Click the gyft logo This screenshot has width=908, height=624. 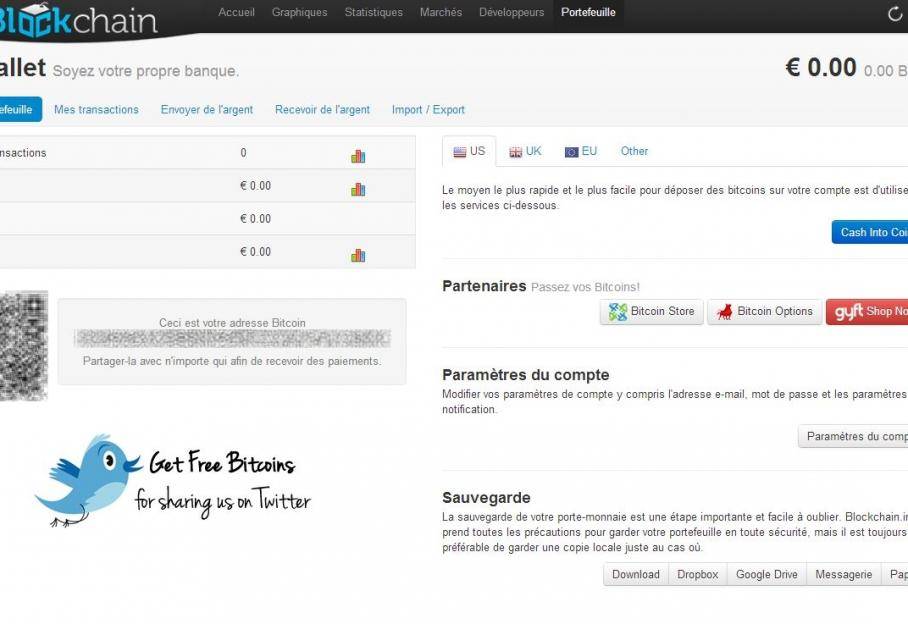tap(849, 312)
